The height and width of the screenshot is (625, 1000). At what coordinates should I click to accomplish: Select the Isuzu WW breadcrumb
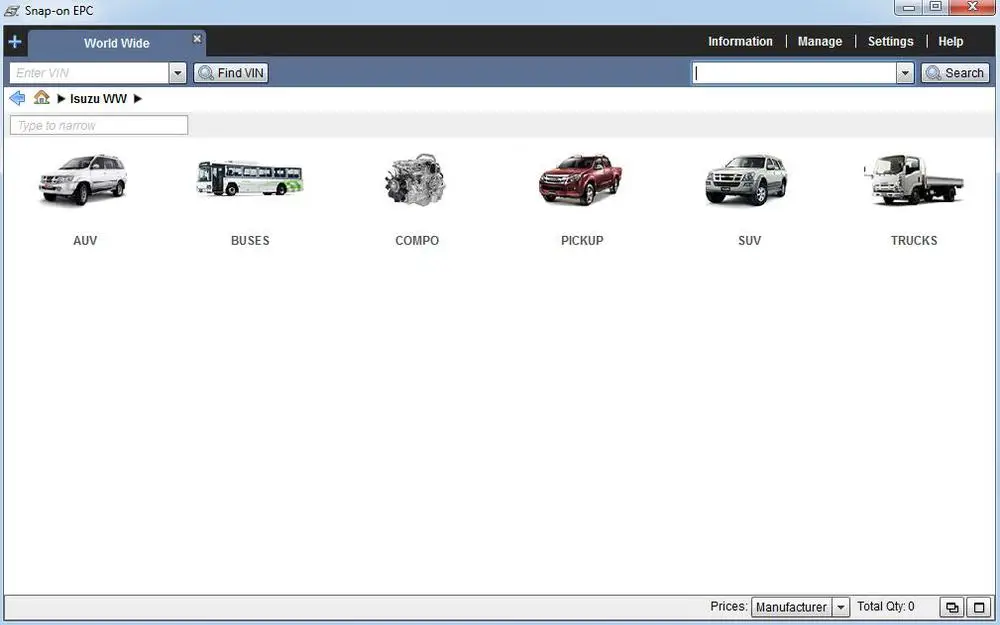98,99
